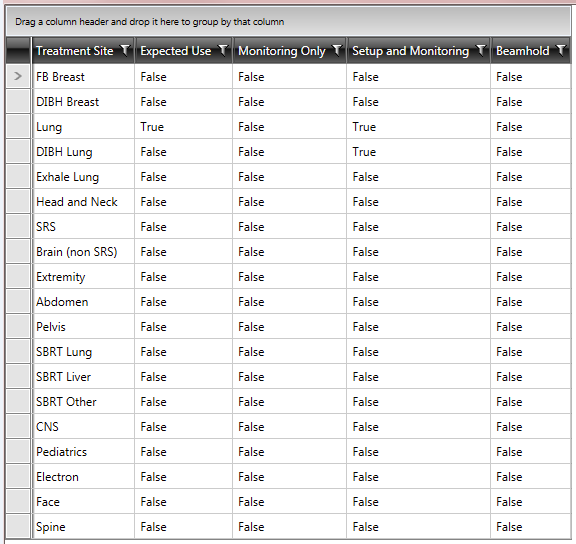The height and width of the screenshot is (544, 576).
Task: Sort by Setup and Monitoring header
Action: click(x=410, y=51)
